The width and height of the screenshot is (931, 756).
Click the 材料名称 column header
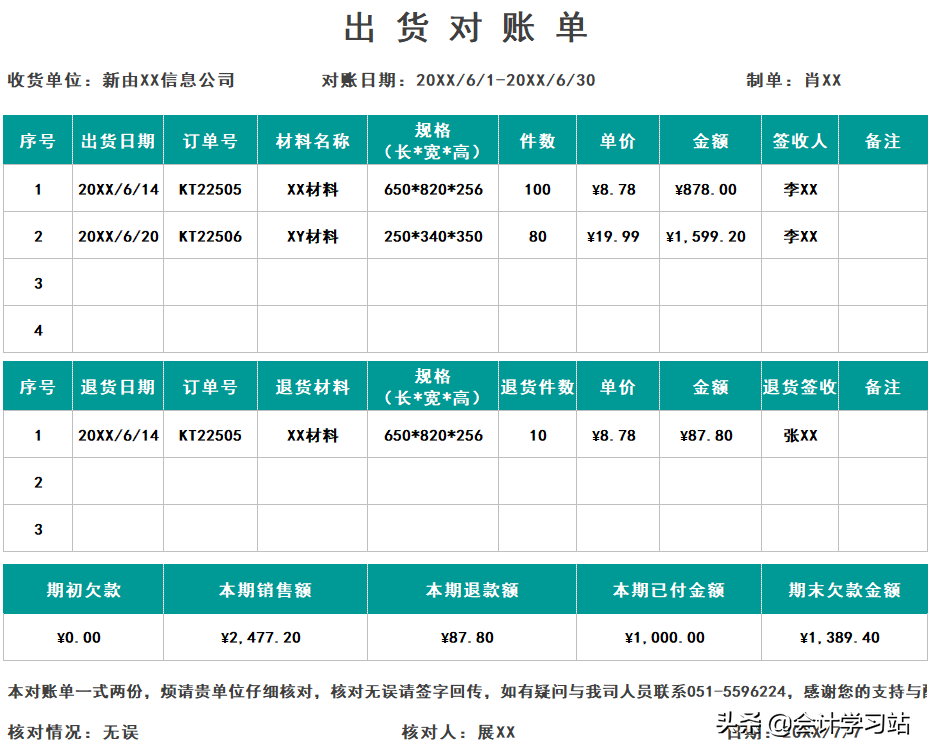pyautogui.click(x=313, y=140)
